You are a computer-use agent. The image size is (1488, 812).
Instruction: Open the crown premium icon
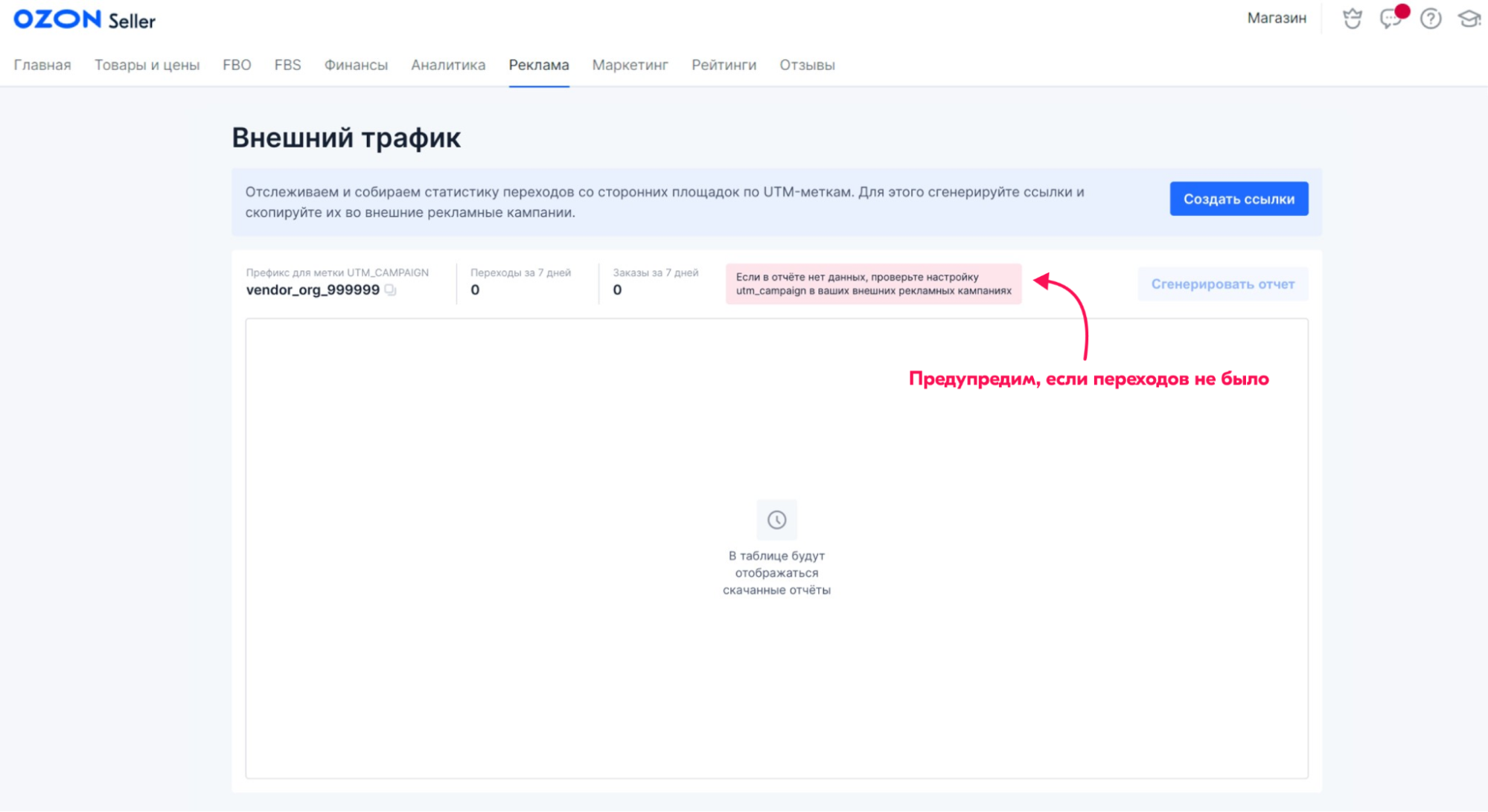click(x=1352, y=19)
